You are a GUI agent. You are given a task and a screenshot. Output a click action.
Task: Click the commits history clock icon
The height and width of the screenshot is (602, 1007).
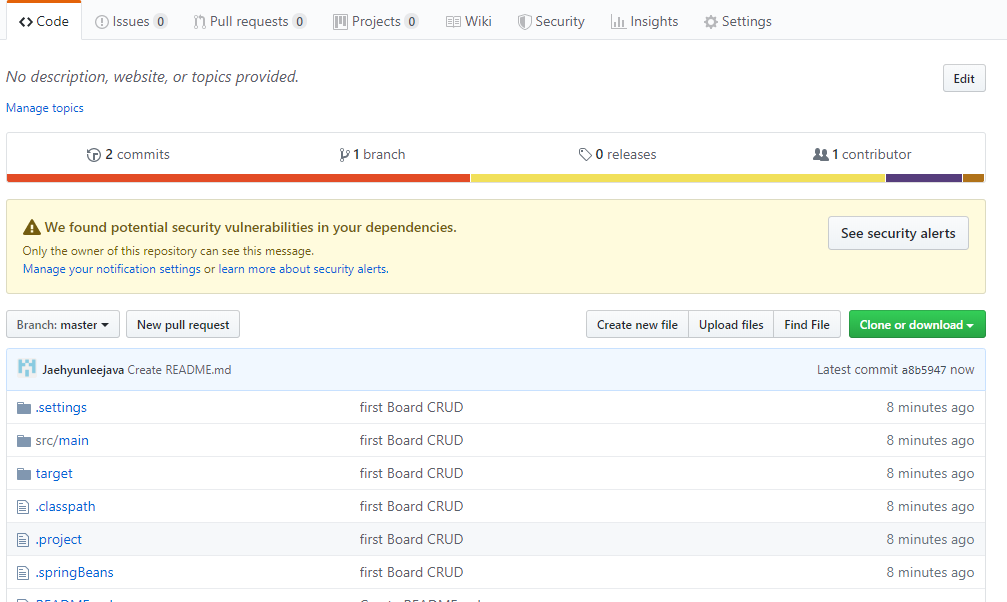click(94, 155)
